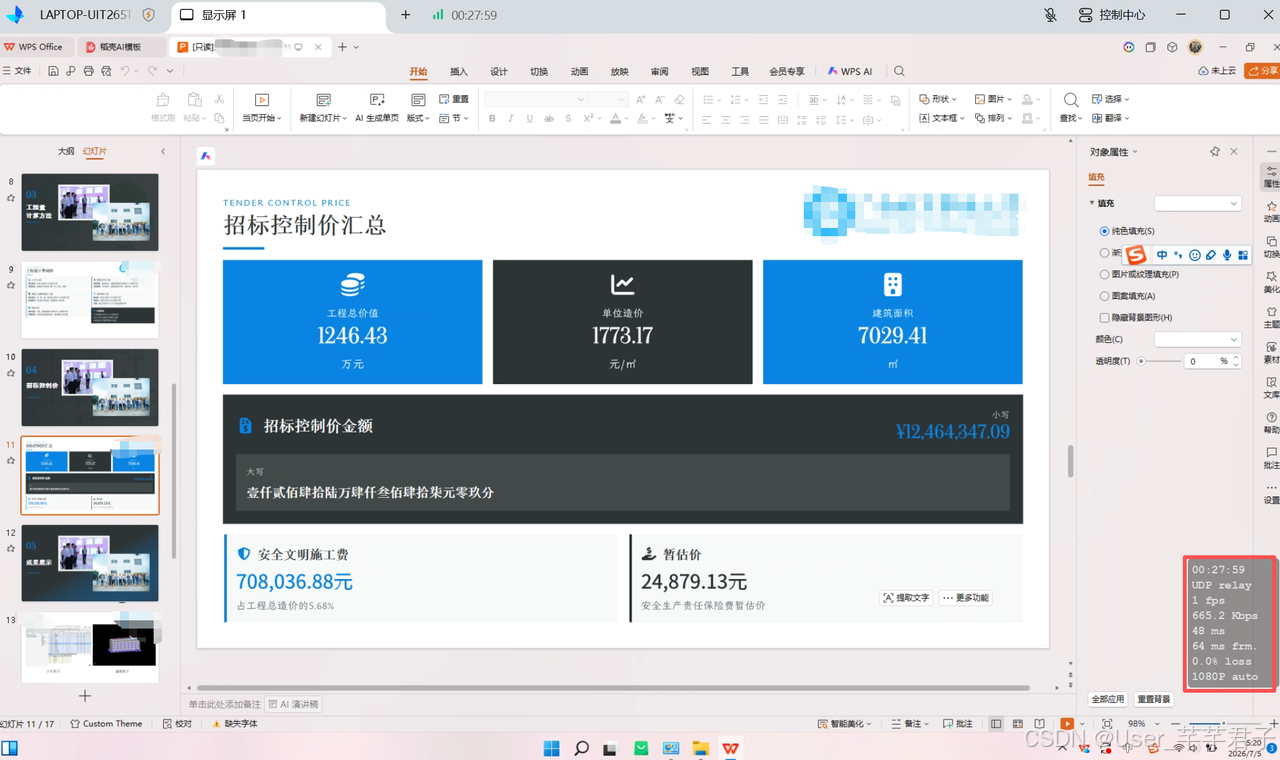
Task: Collapse the 填充 section triangle
Action: tap(1092, 203)
